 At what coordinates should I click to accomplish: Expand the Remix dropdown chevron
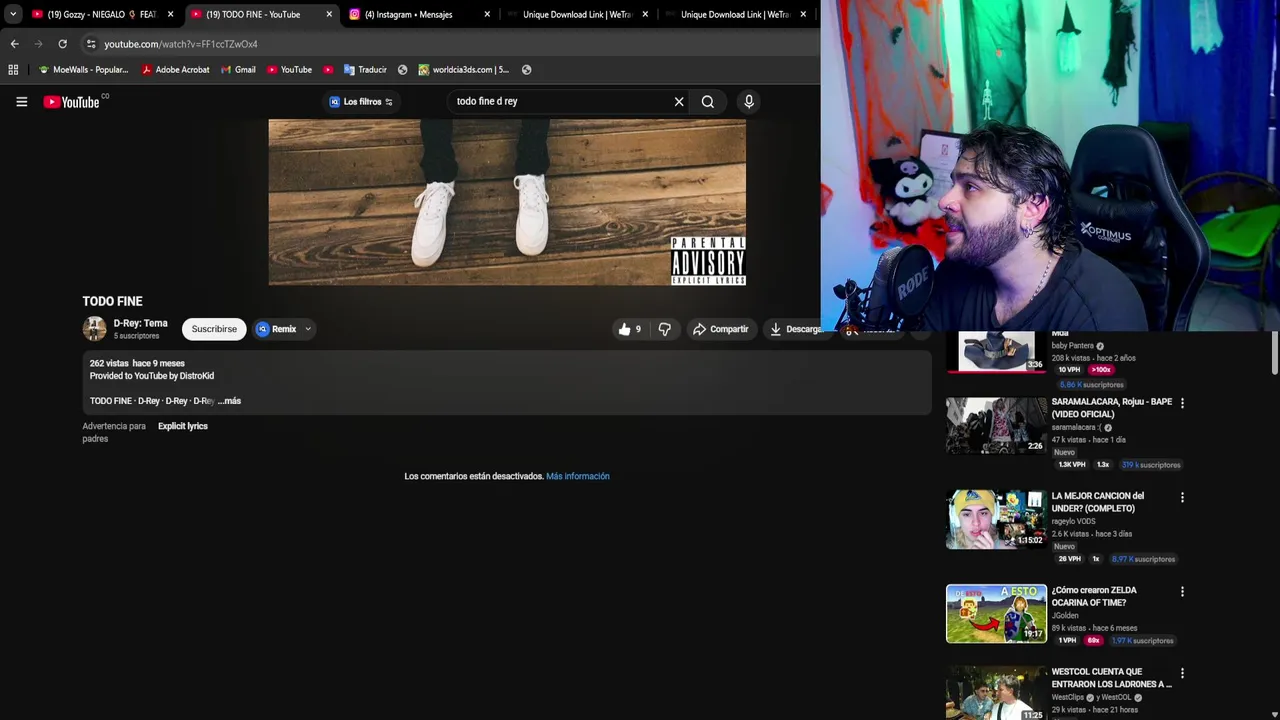point(308,329)
